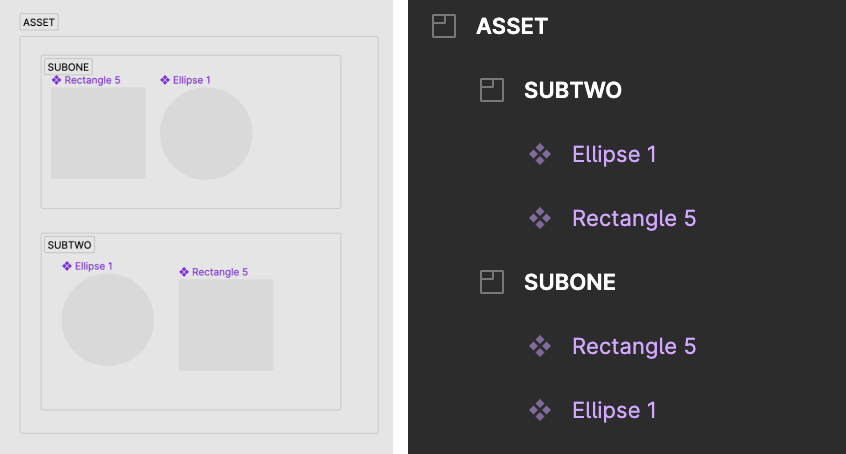Viewport: 846px width, 454px height.
Task: Click the SUBONE frame icon in layers panel
Action: tap(492, 282)
